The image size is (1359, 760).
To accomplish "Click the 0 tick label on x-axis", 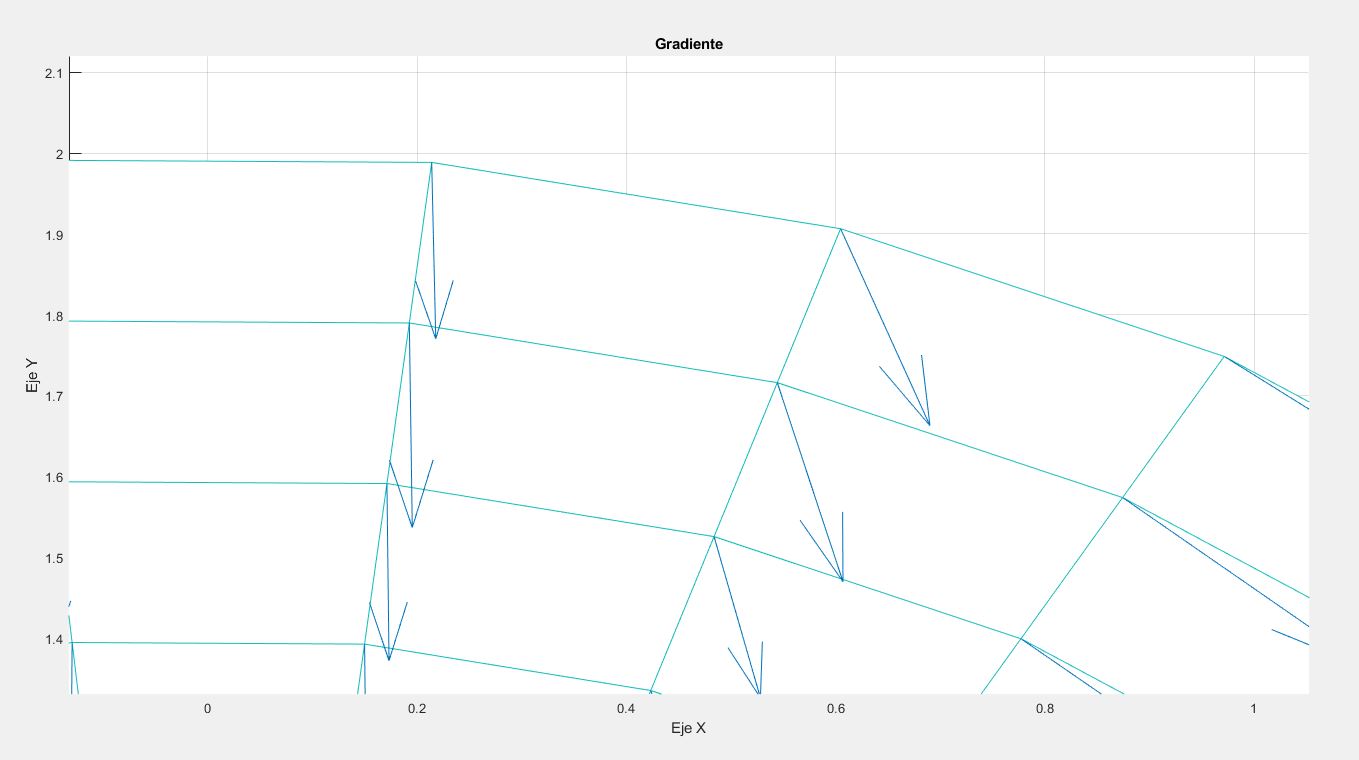I will (x=207, y=709).
